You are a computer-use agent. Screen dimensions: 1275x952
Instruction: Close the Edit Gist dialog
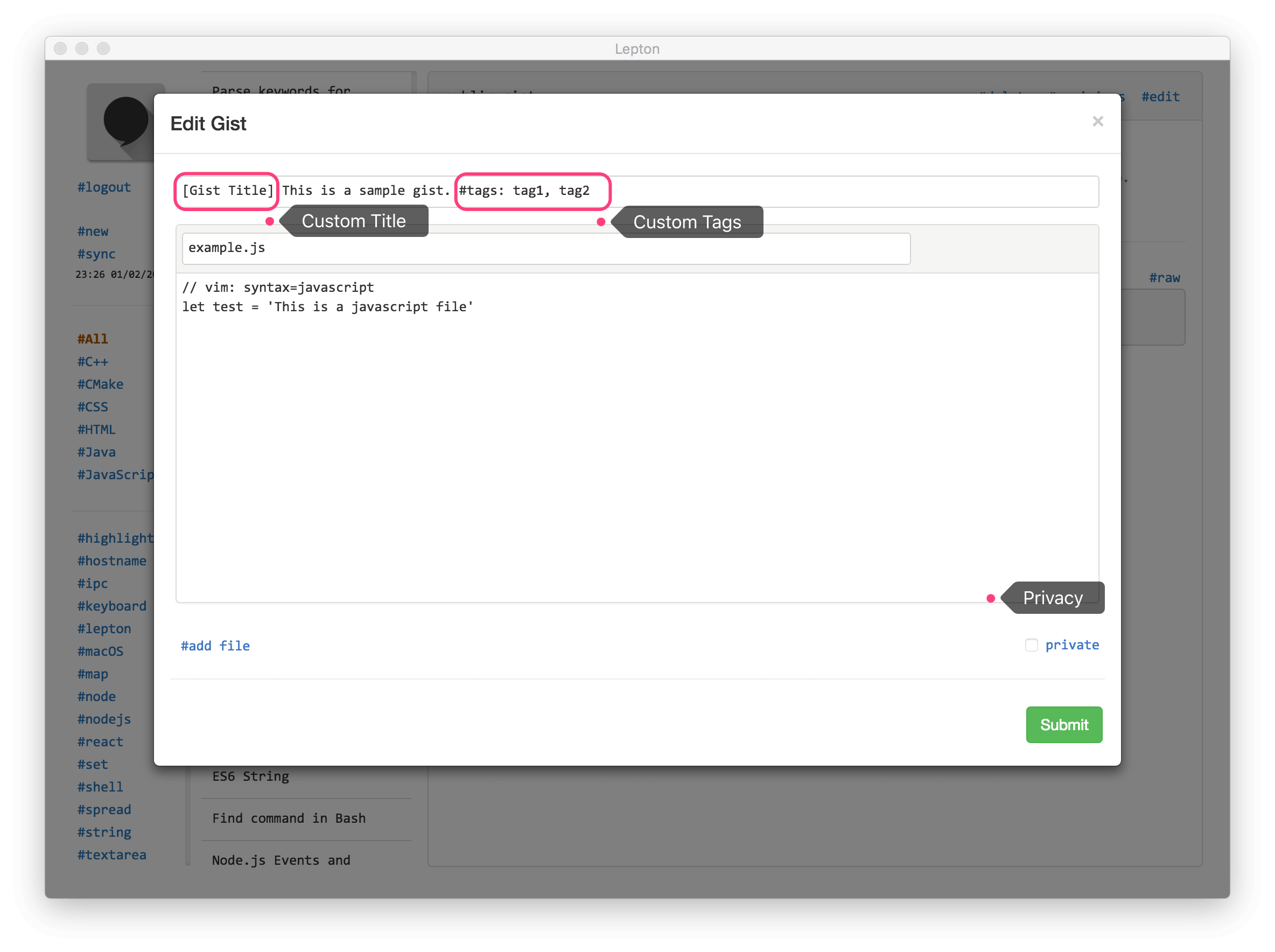pos(1097,122)
